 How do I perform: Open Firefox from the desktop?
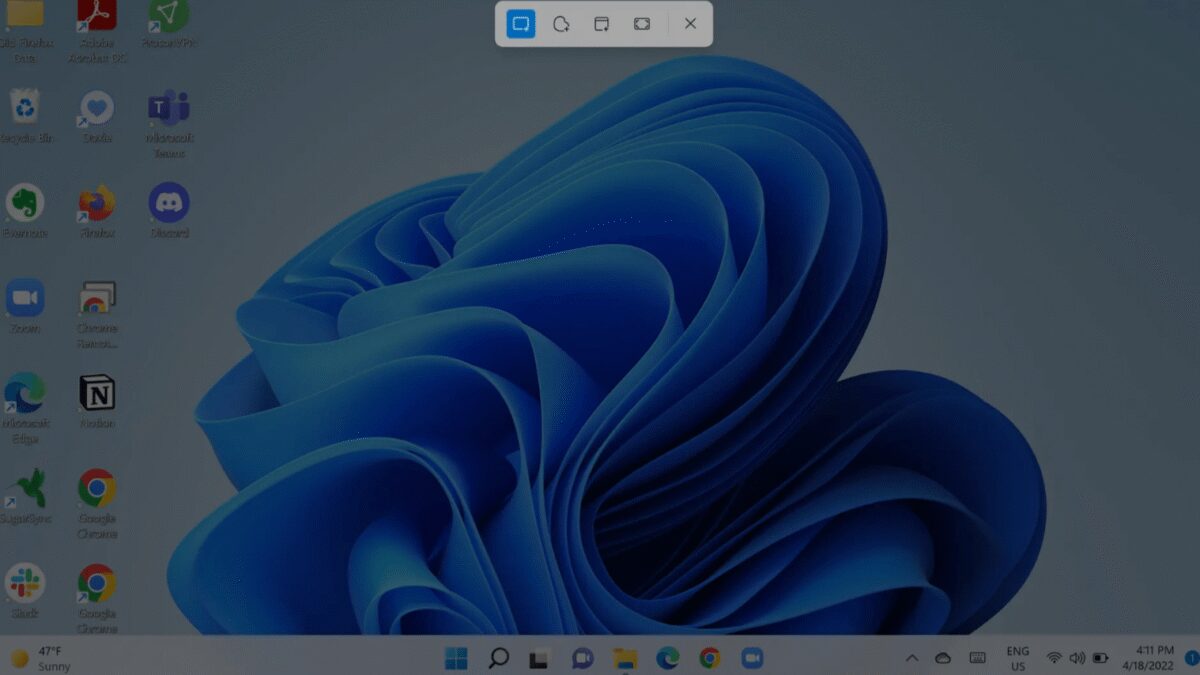pos(96,203)
